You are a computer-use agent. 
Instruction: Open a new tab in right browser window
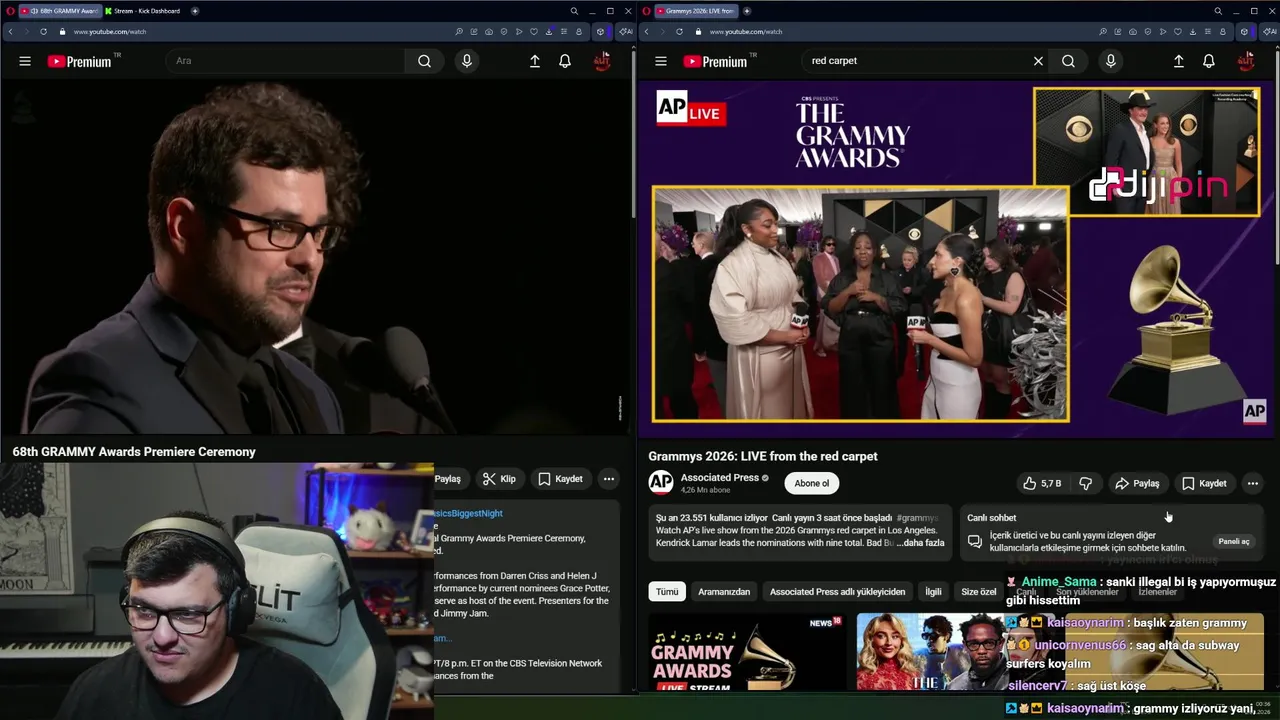pos(747,11)
